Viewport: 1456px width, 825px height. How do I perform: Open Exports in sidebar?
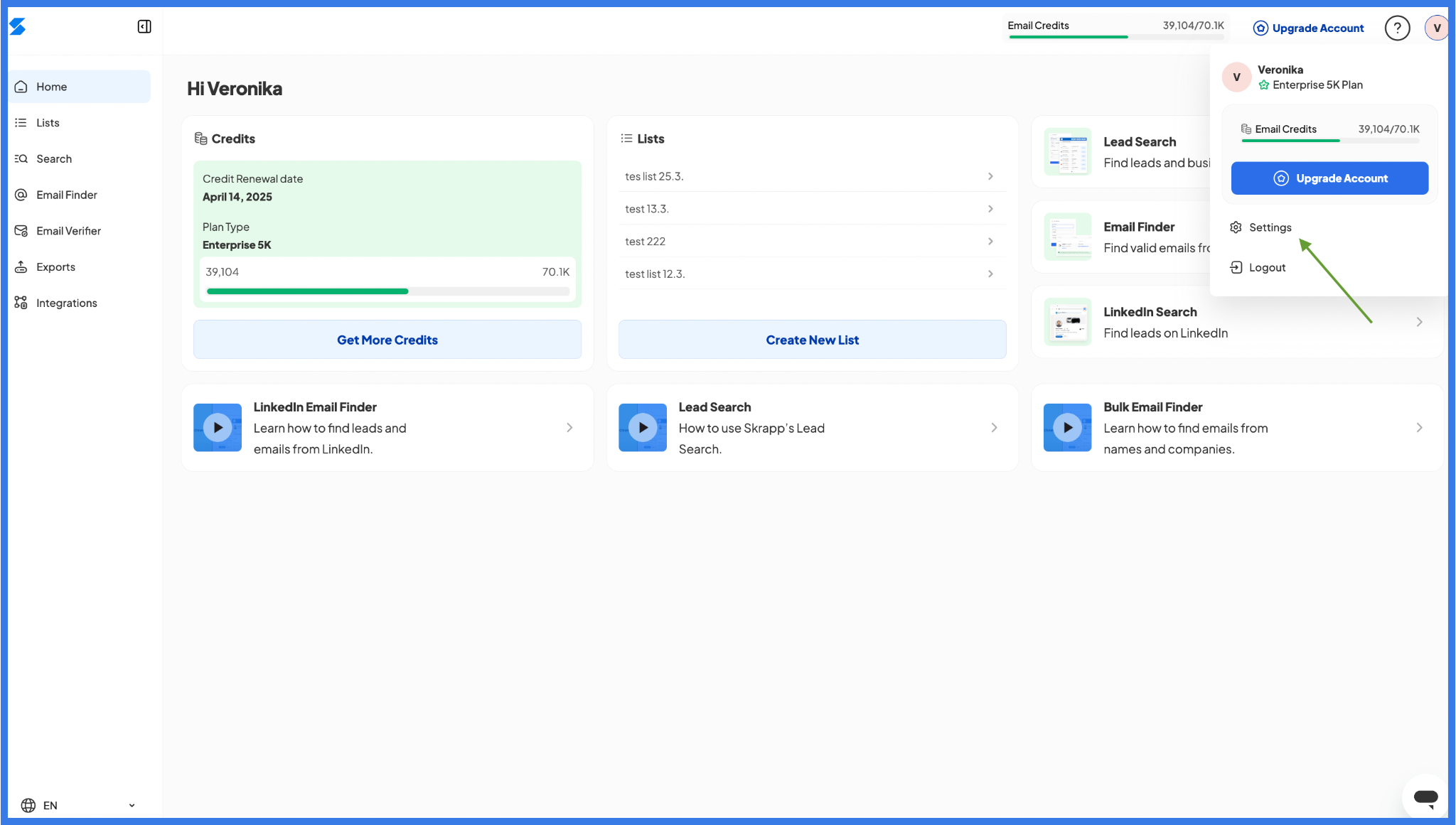click(80, 267)
